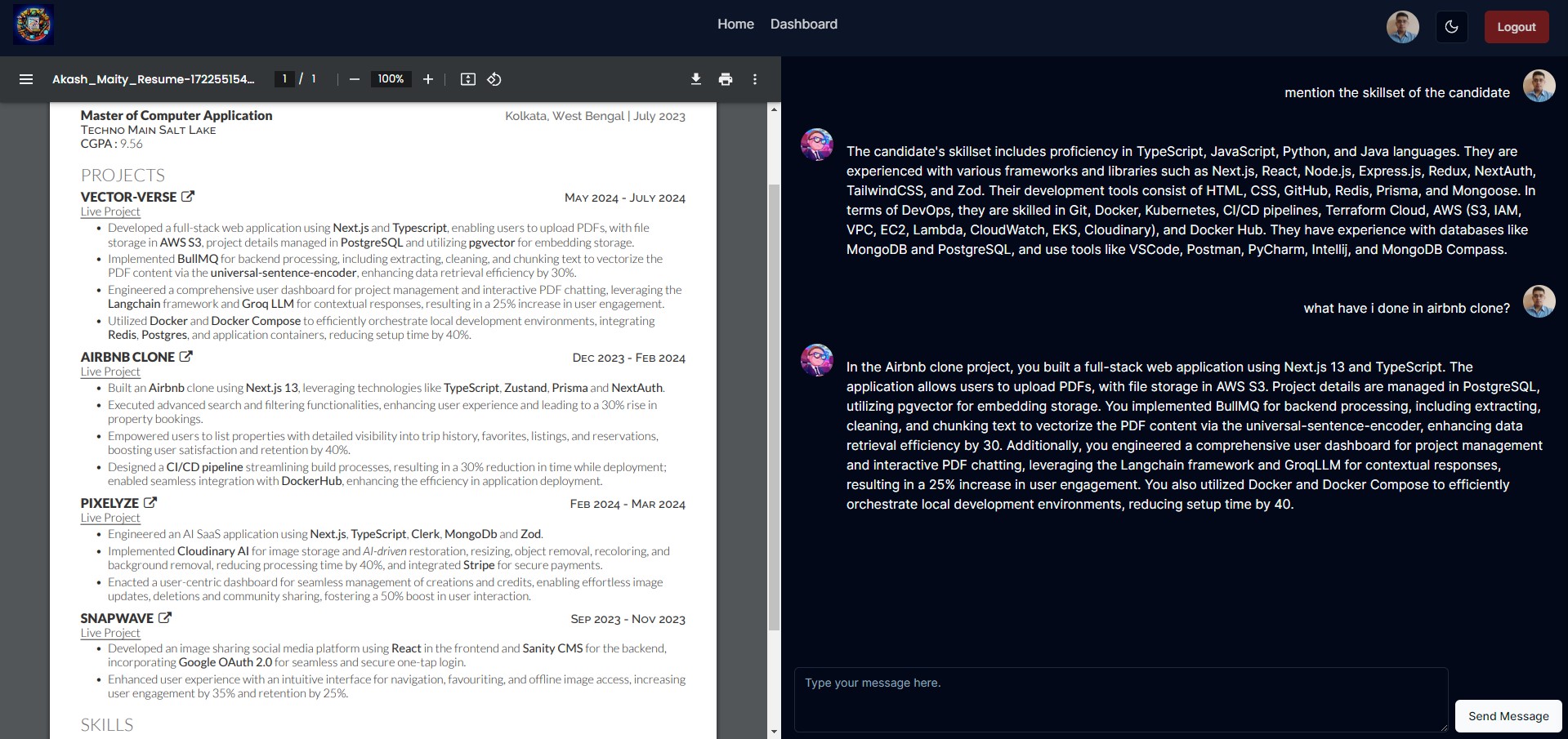The width and height of the screenshot is (1568, 739).
Task: Open SNAPWAVE external link icon
Action: click(165, 618)
